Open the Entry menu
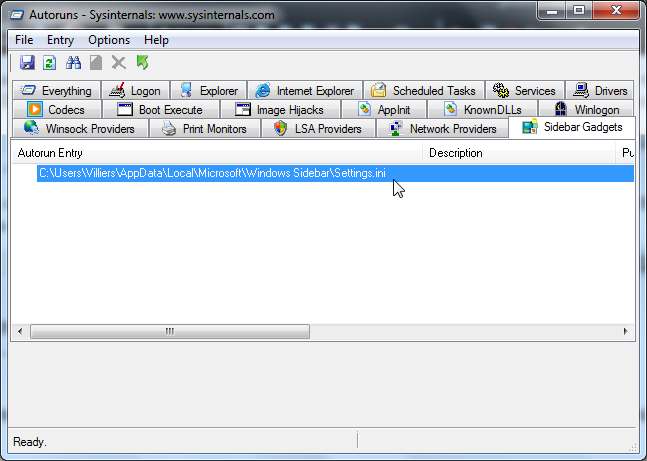 pos(60,40)
